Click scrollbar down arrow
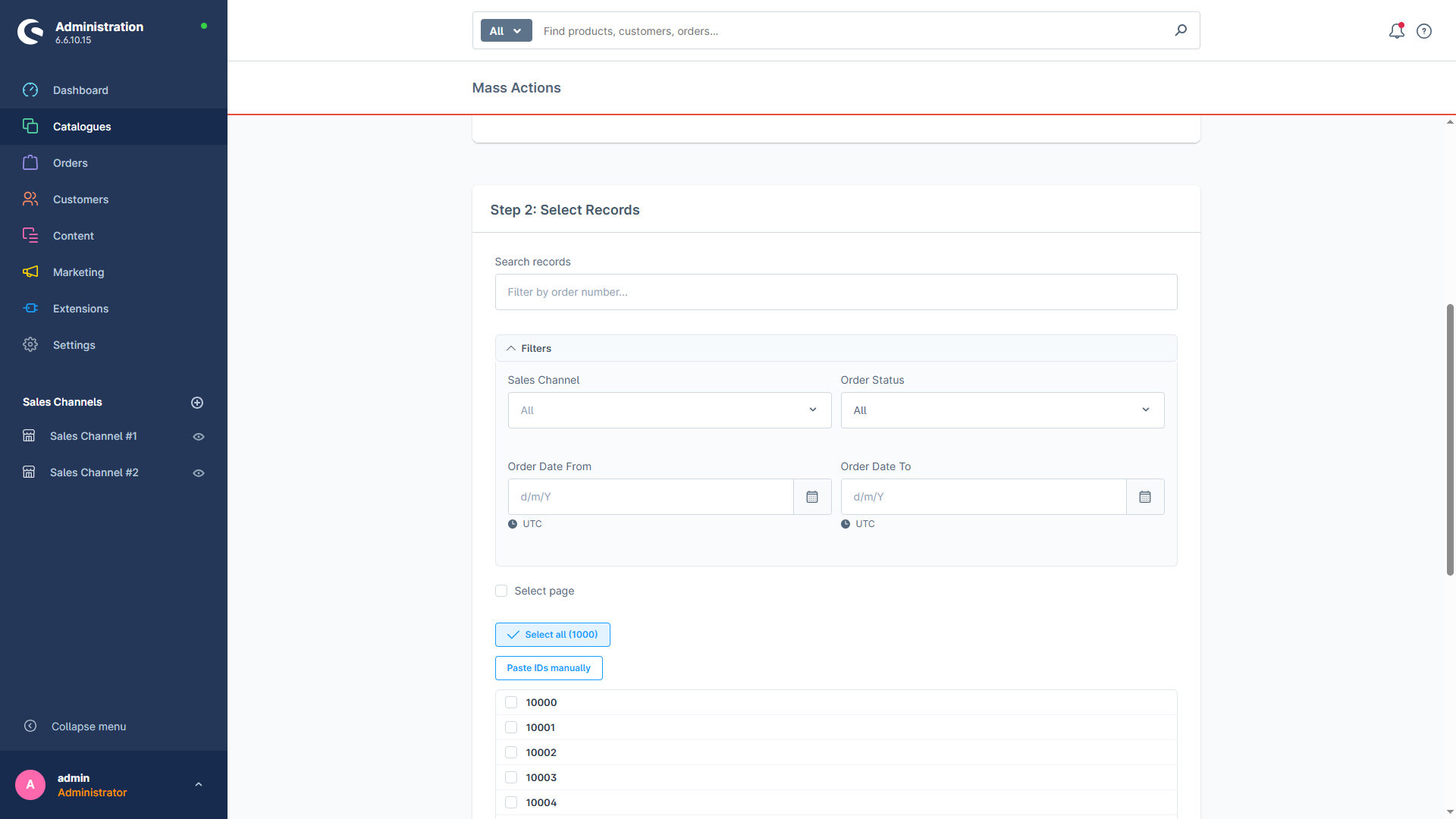The image size is (1456, 819). (1450, 812)
